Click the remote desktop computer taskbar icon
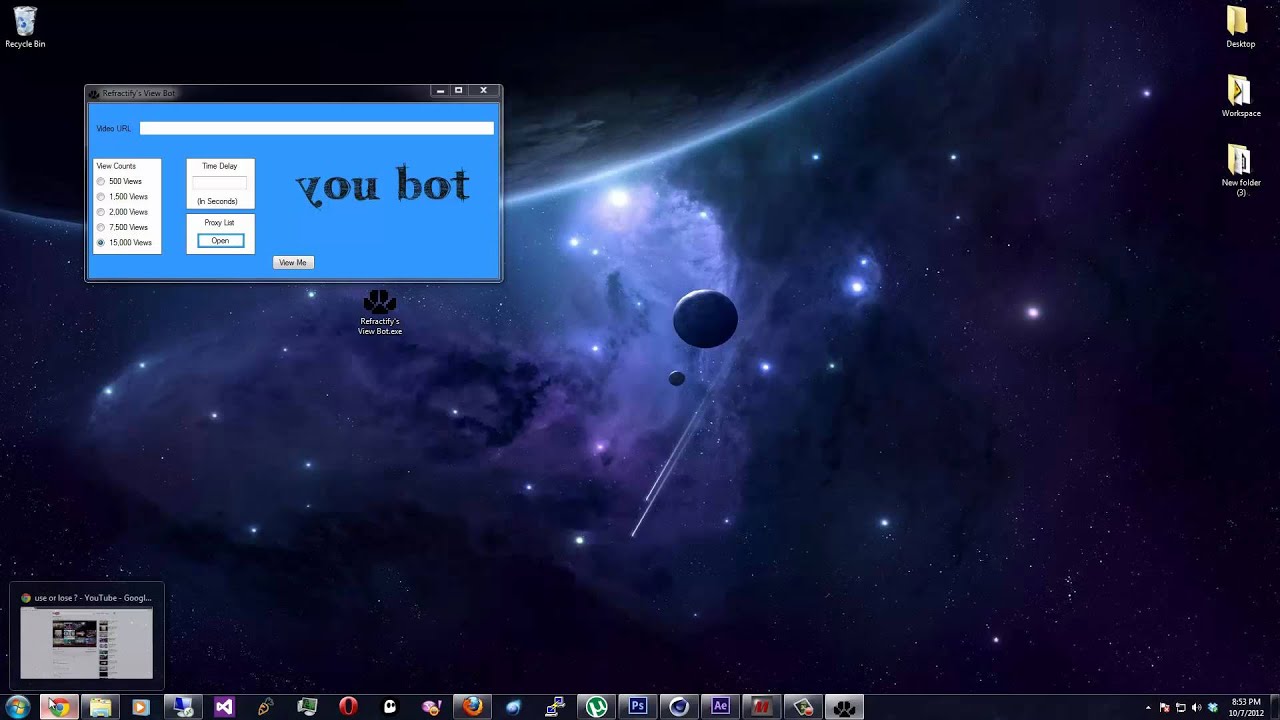Viewport: 1280px width, 720px height. (x=183, y=707)
